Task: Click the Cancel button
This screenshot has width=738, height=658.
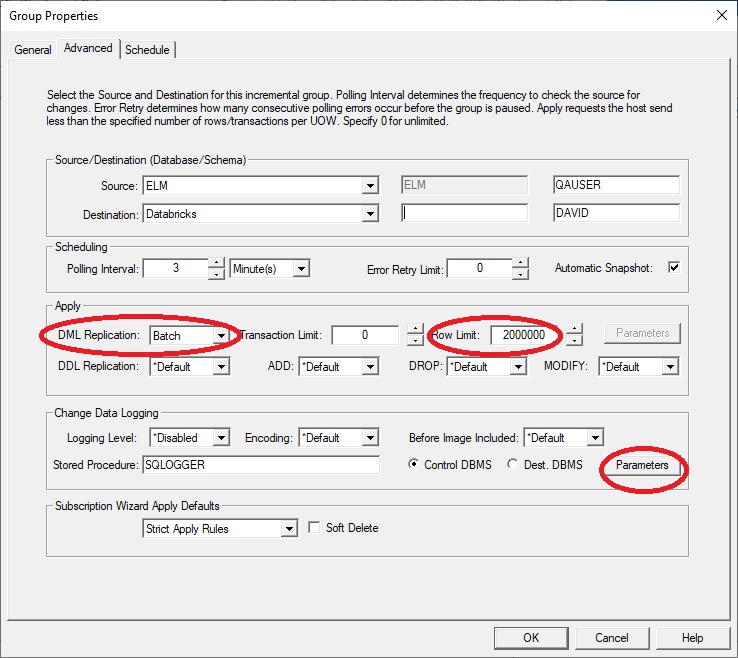Action: coord(612,637)
